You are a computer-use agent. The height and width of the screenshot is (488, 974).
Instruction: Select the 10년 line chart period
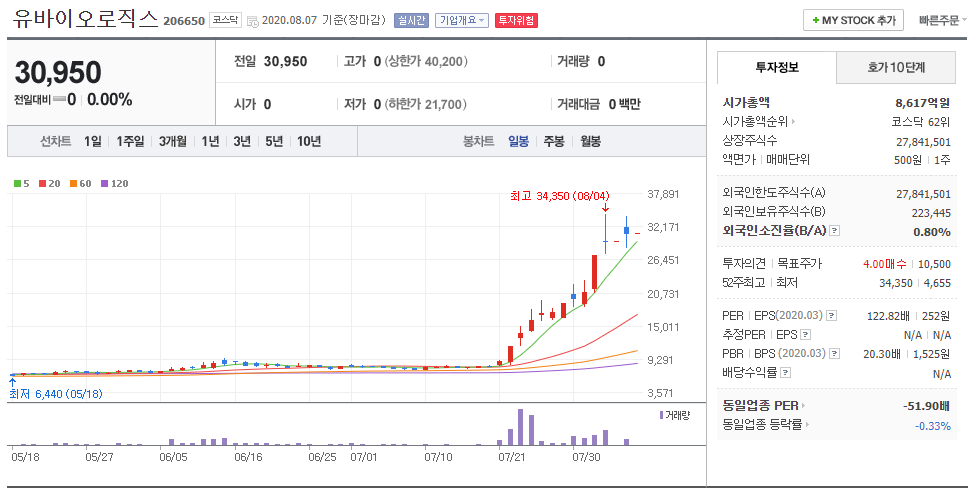(x=309, y=142)
